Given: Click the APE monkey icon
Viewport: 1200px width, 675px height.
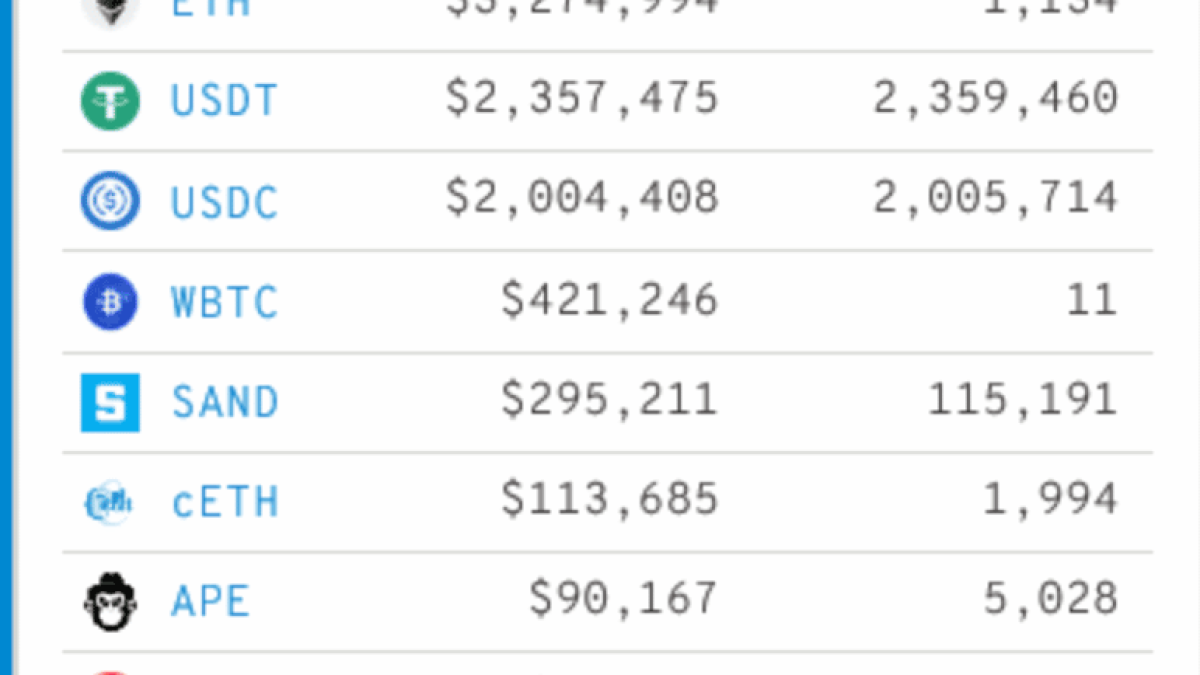Looking at the screenshot, I should tap(110, 602).
